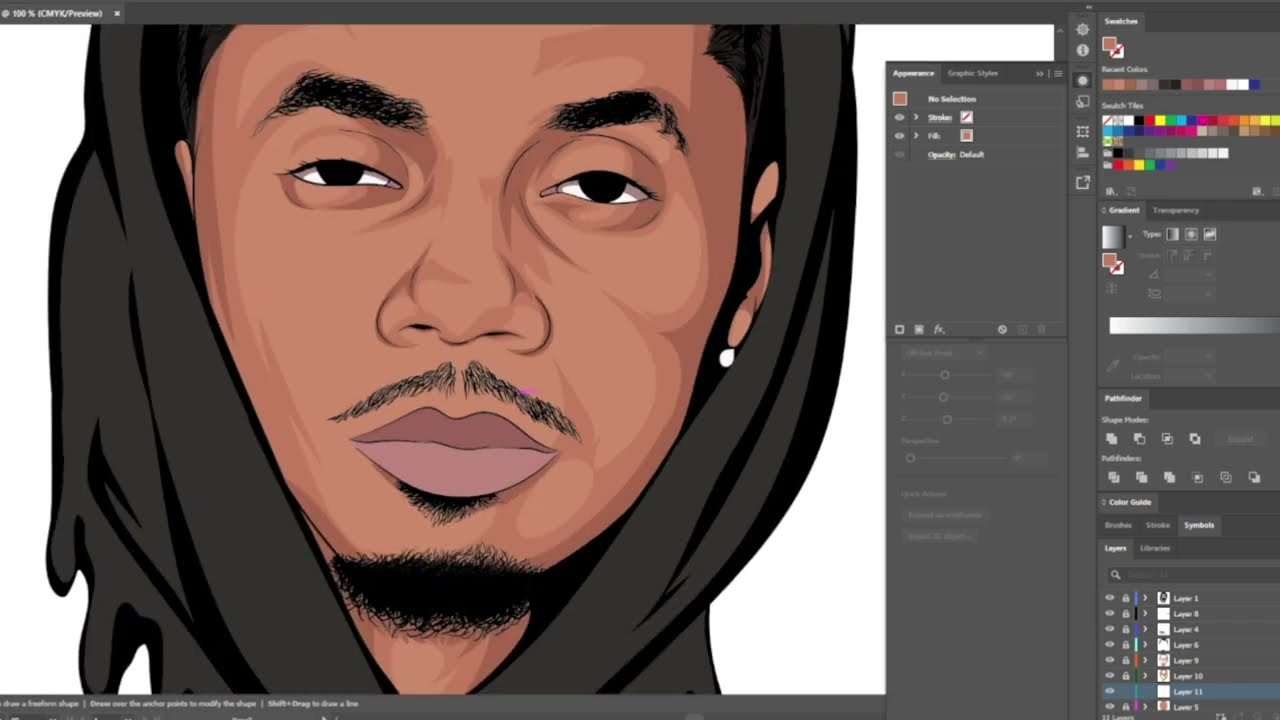Open the Swatch Libraries menu icon
1280x720 pixels.
(x=1110, y=191)
